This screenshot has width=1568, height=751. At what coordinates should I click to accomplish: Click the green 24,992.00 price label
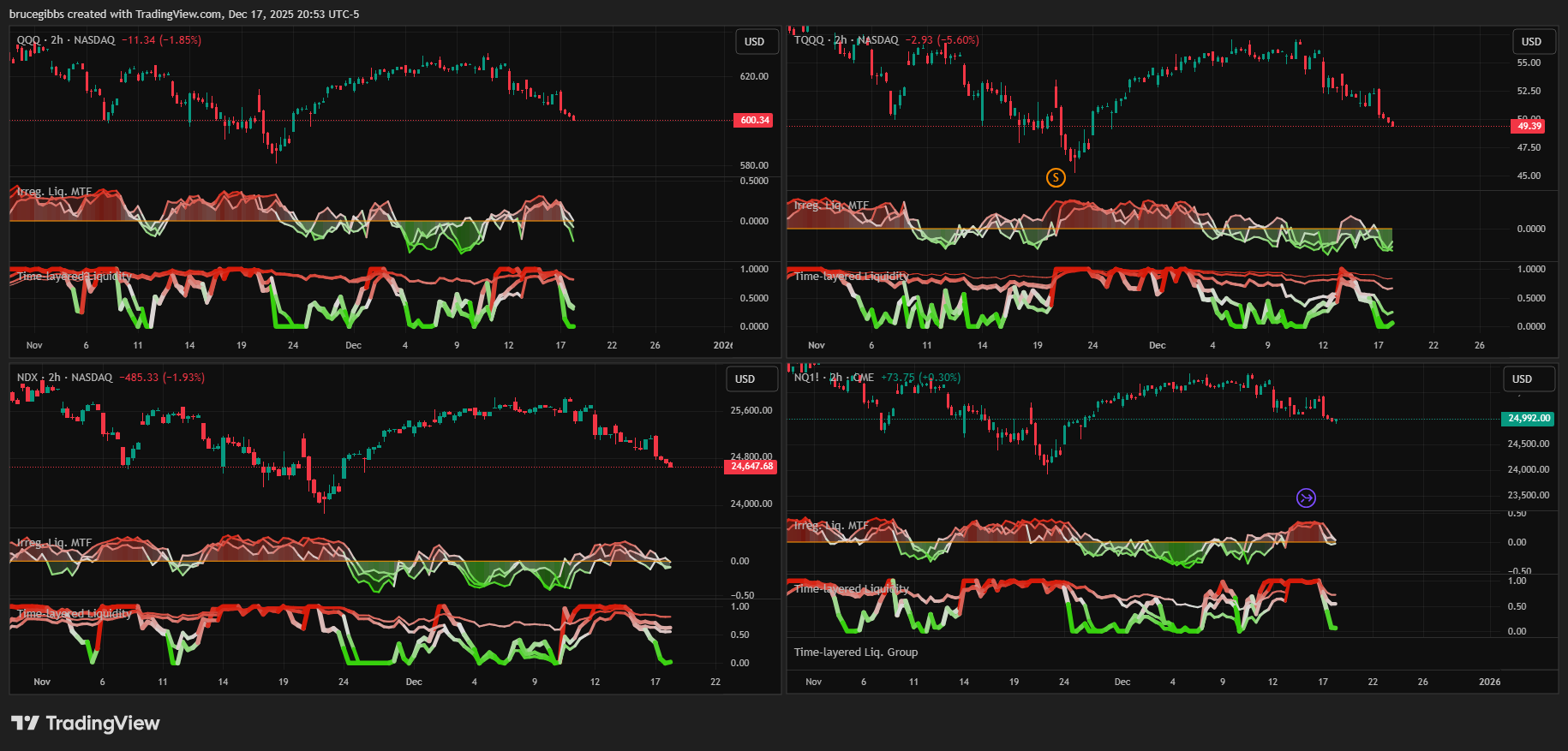pos(1529,418)
